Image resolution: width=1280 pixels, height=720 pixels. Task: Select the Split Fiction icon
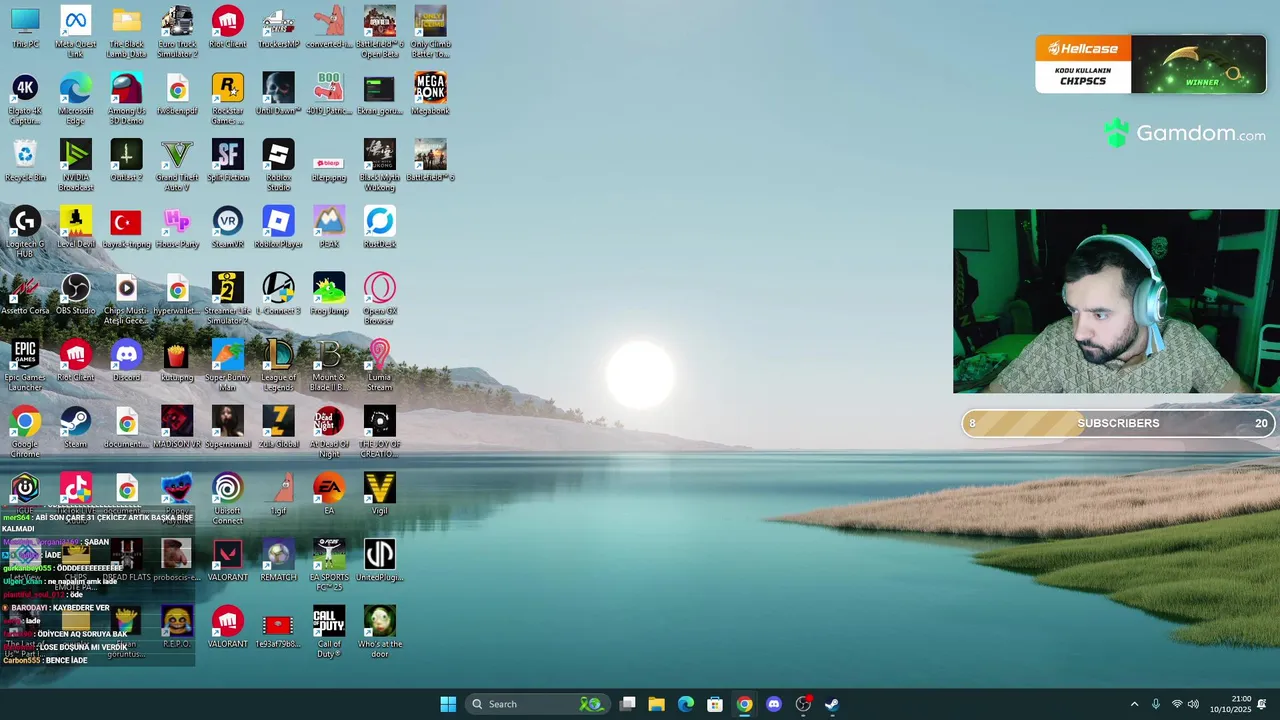(x=228, y=160)
